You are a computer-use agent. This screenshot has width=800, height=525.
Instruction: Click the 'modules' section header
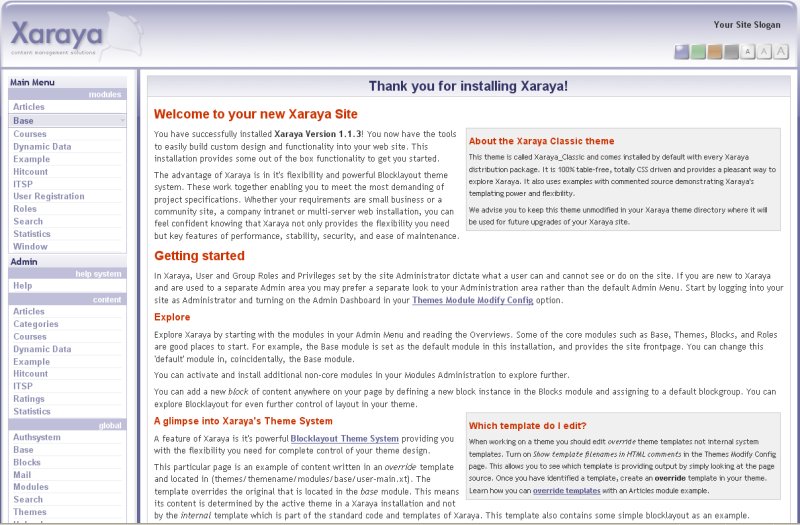click(x=105, y=94)
